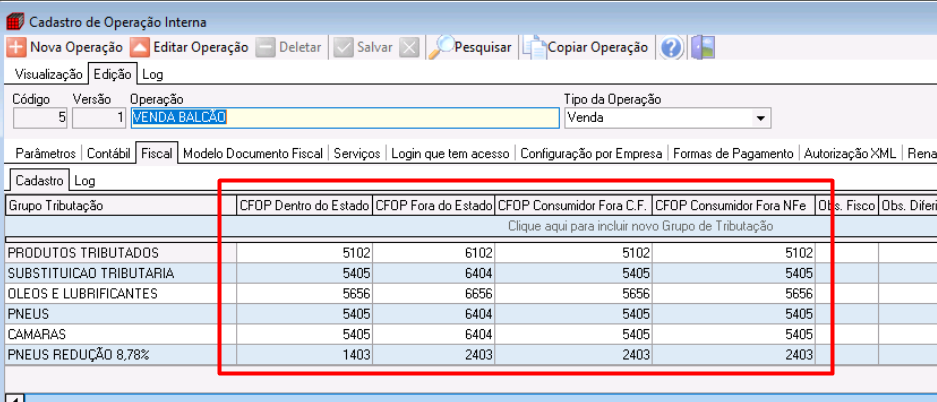The width and height of the screenshot is (937, 402).
Task: Switch to the Contábil tab
Action: point(108,154)
